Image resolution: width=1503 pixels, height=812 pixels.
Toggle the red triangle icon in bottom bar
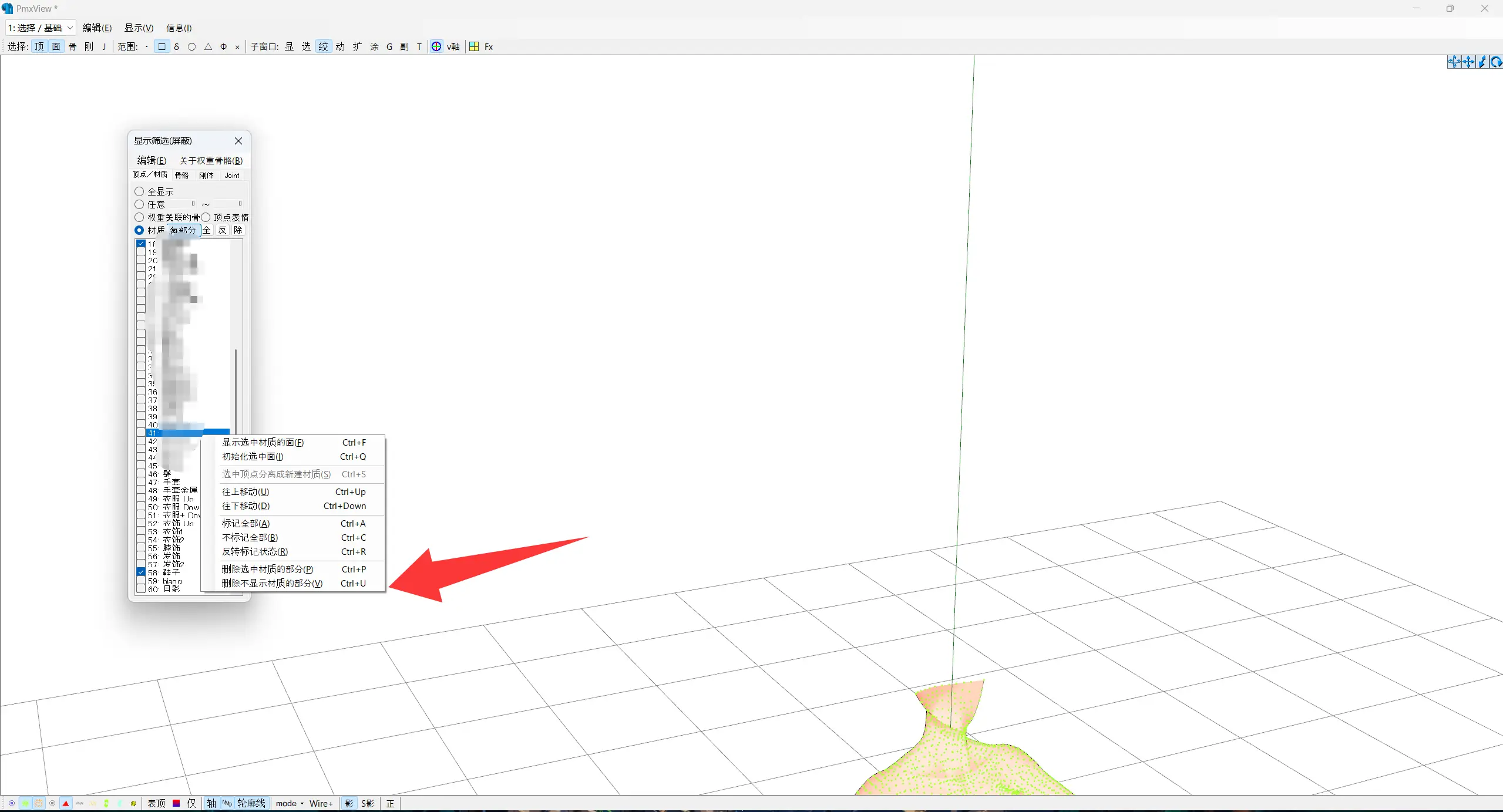pyautogui.click(x=66, y=803)
